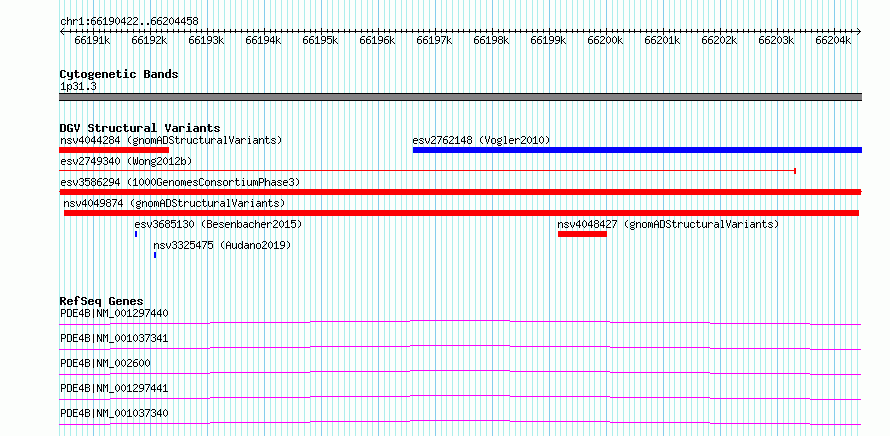Click the thin esv2749340 Wong2012b variant line
The width and height of the screenshot is (890, 436).
click(428, 170)
